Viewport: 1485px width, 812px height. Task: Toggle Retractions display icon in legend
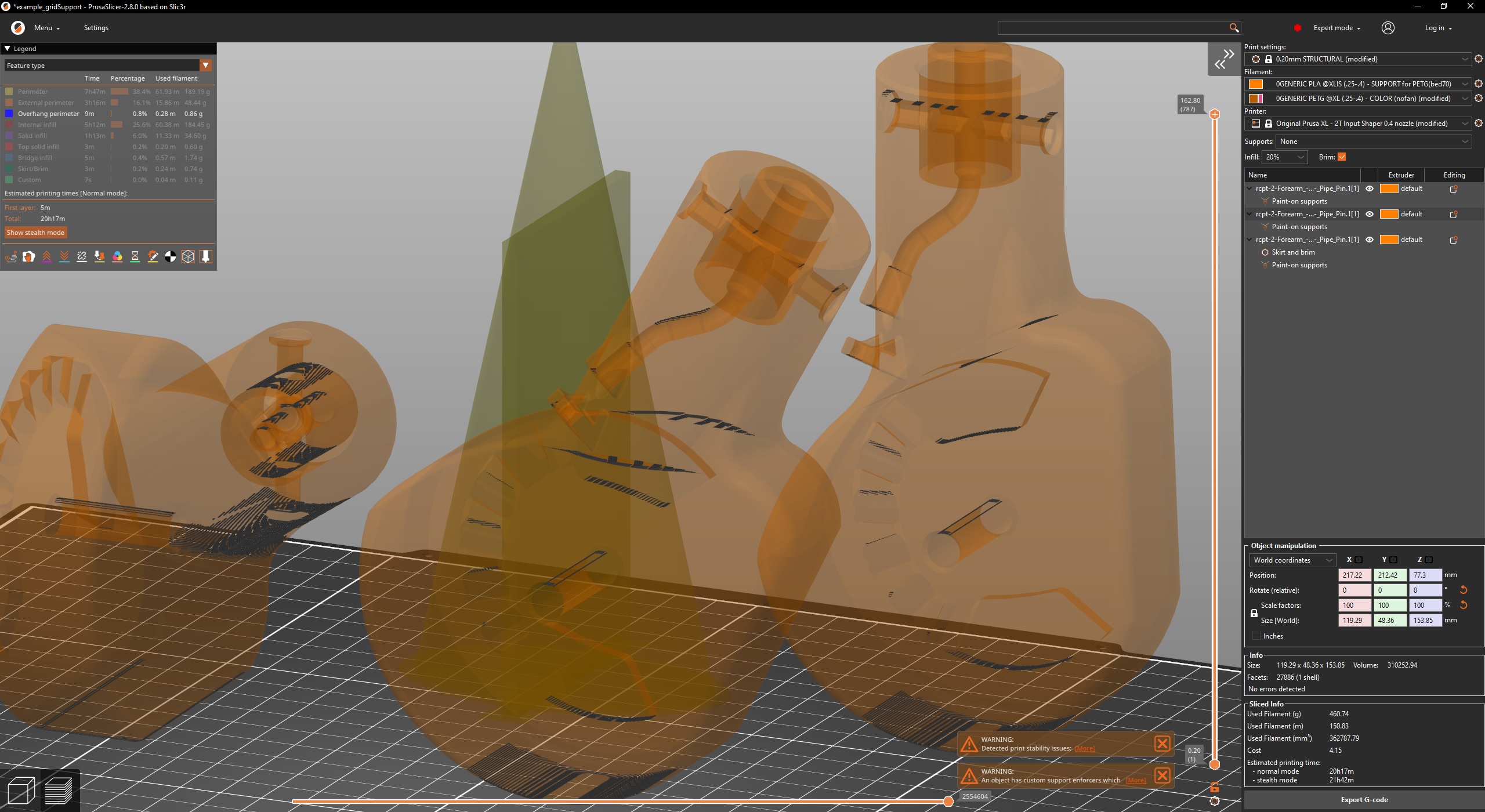click(46, 256)
